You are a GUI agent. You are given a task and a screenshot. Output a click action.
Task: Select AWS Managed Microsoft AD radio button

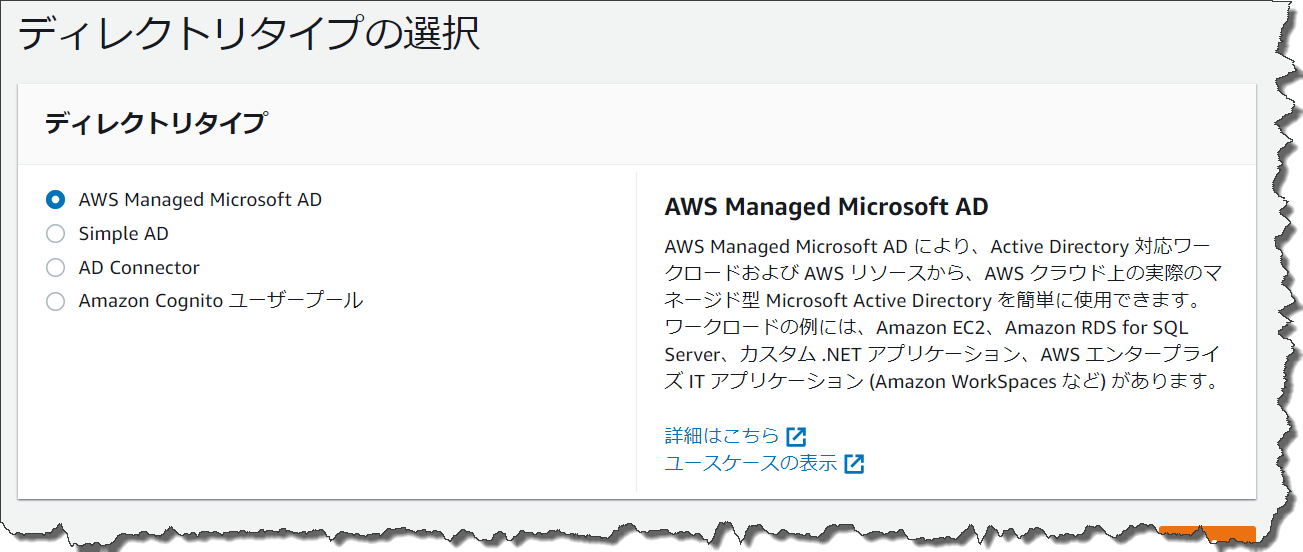coord(55,200)
